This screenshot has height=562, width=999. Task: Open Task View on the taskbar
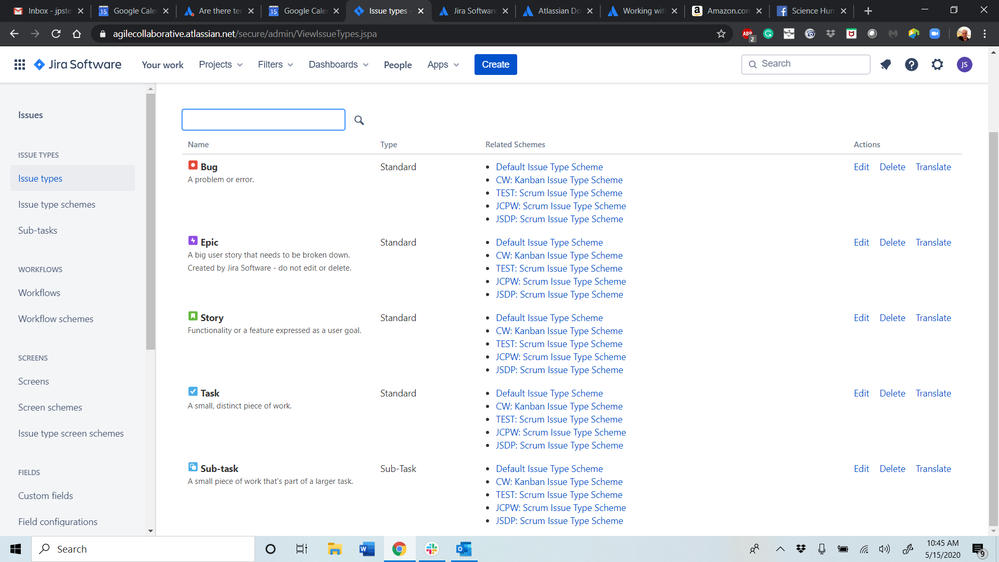[301, 549]
